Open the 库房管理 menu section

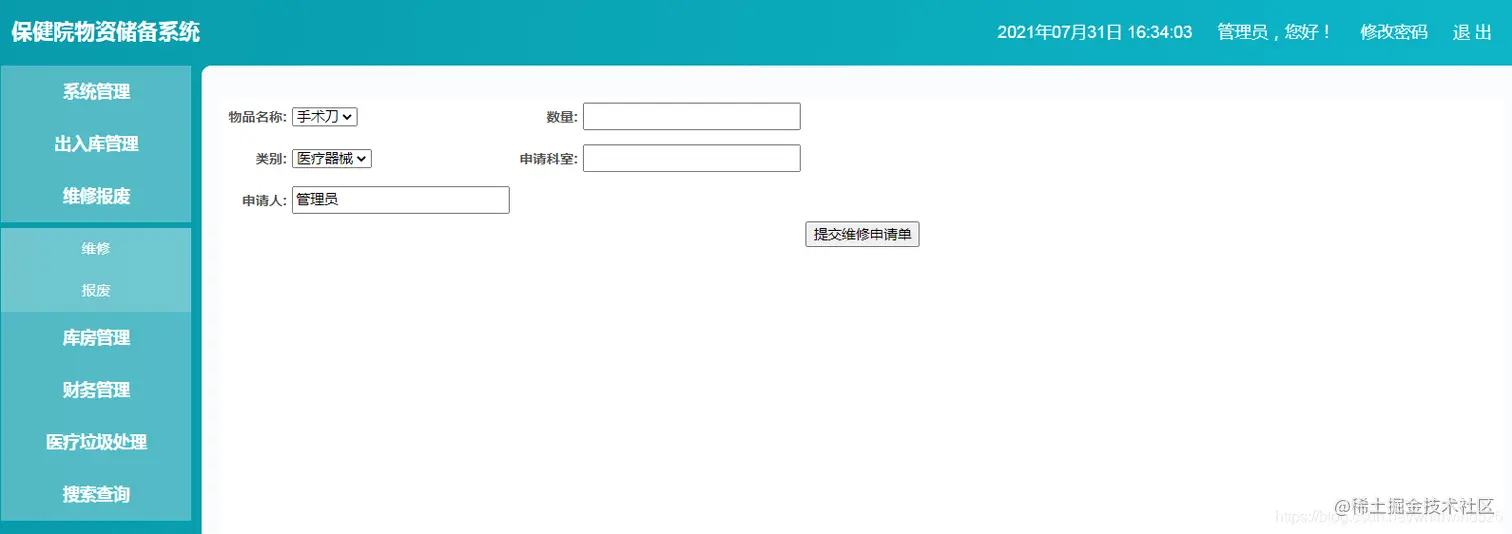pyautogui.click(x=96, y=338)
